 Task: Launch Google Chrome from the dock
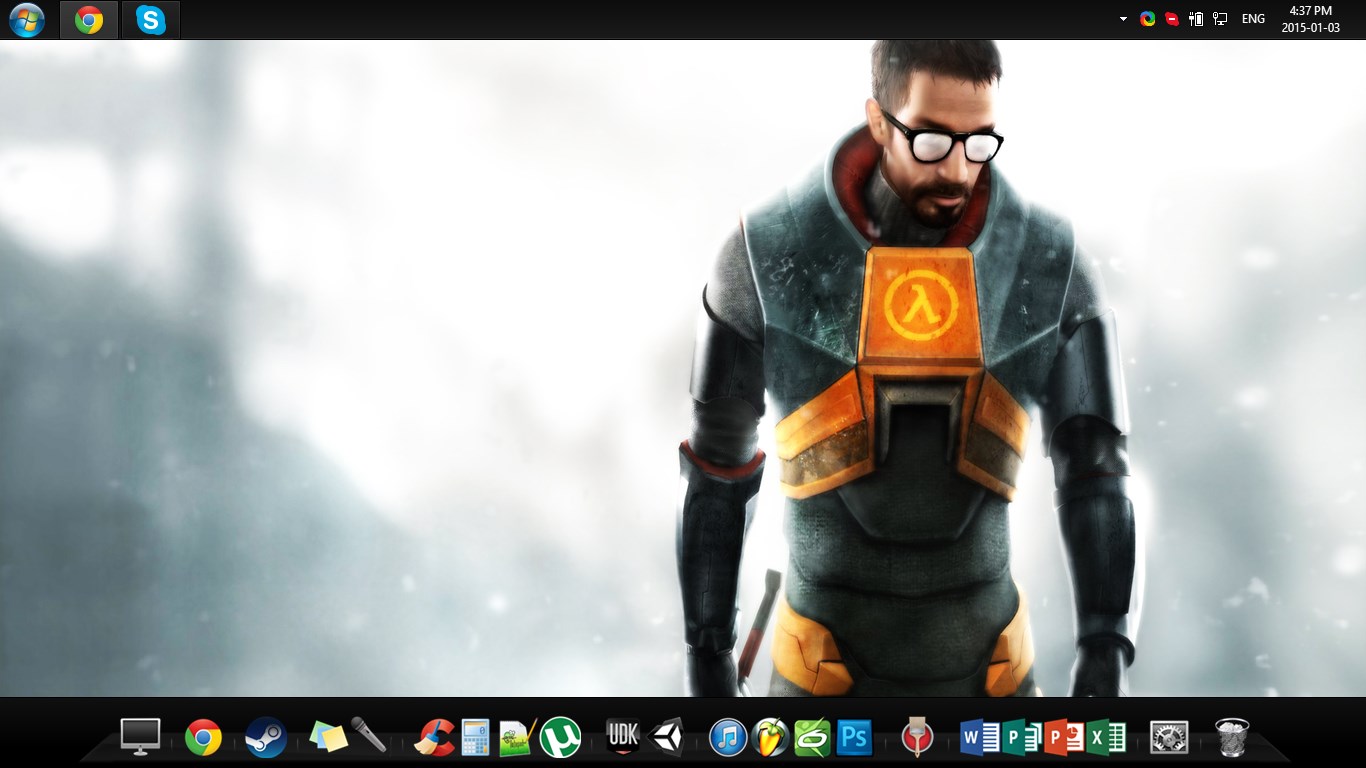tap(203, 738)
